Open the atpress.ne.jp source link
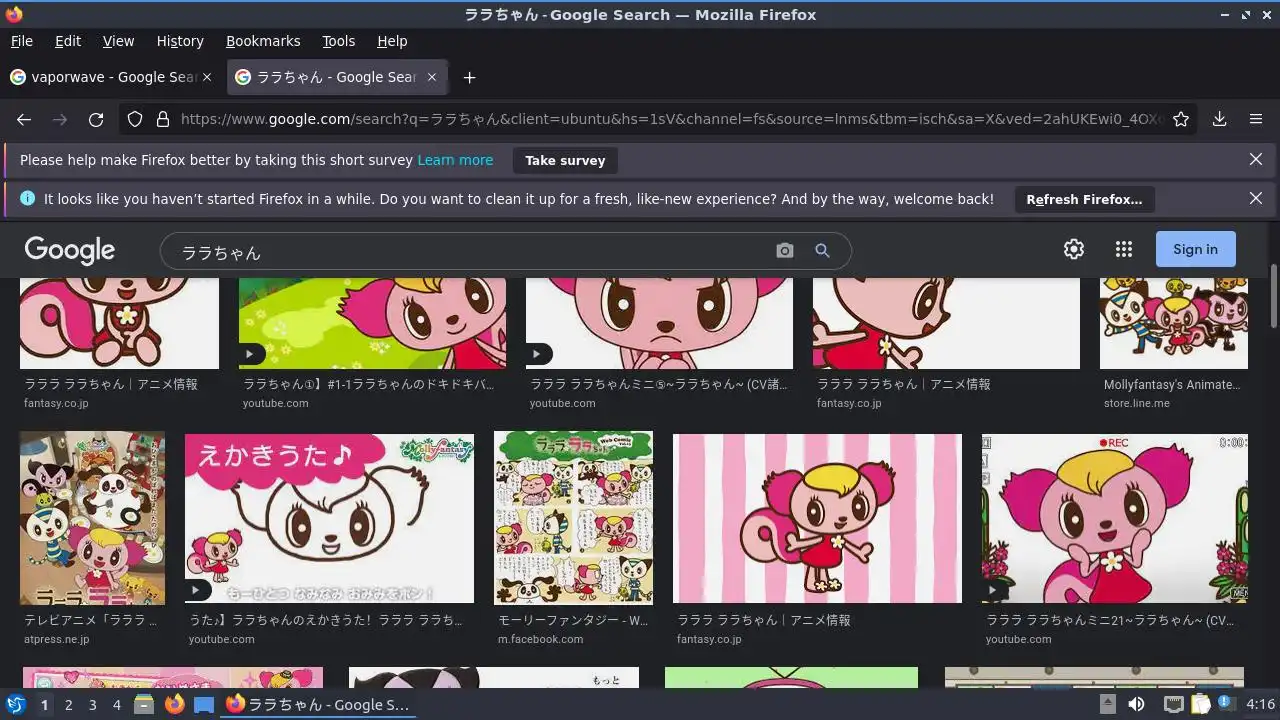 (57, 639)
